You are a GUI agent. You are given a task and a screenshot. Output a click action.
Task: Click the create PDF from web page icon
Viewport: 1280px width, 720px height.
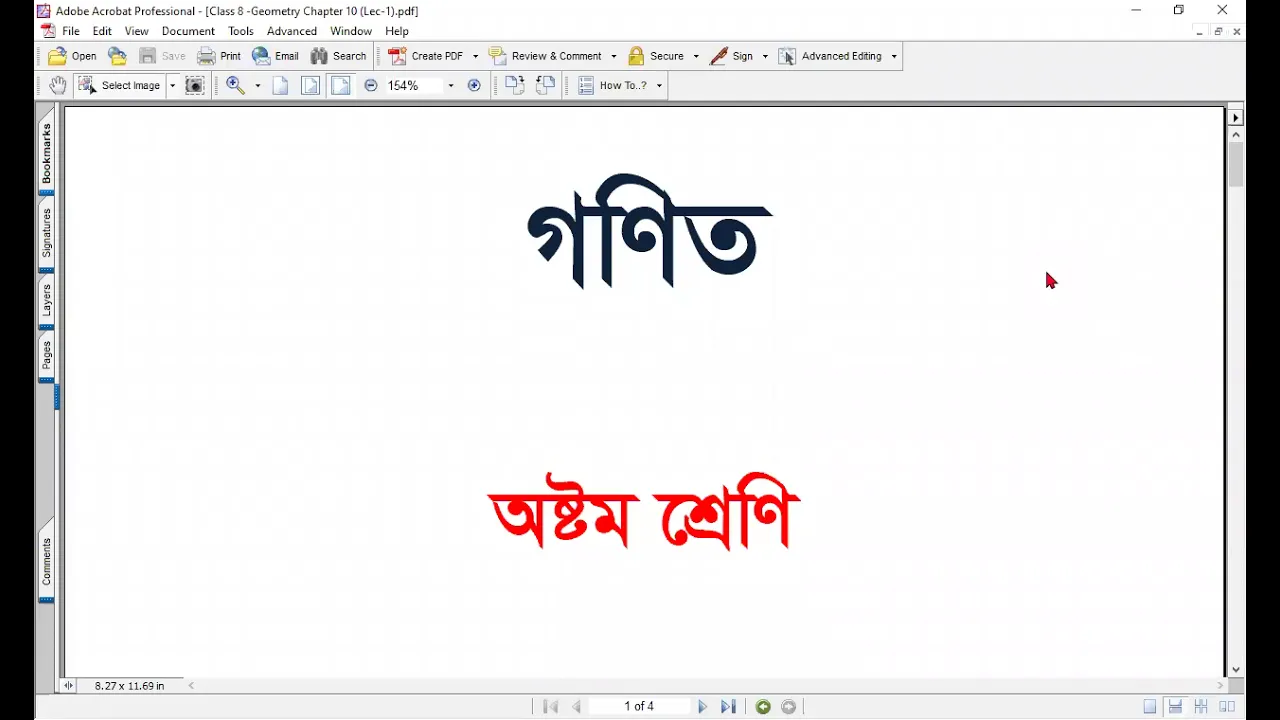[x=118, y=56]
